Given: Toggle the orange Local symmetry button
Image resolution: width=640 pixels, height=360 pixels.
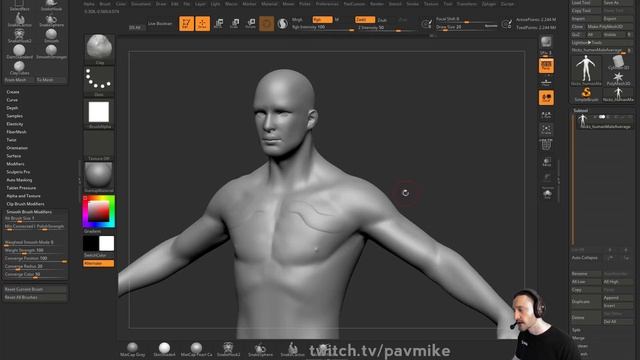Looking at the screenshot, I should click(546, 98).
